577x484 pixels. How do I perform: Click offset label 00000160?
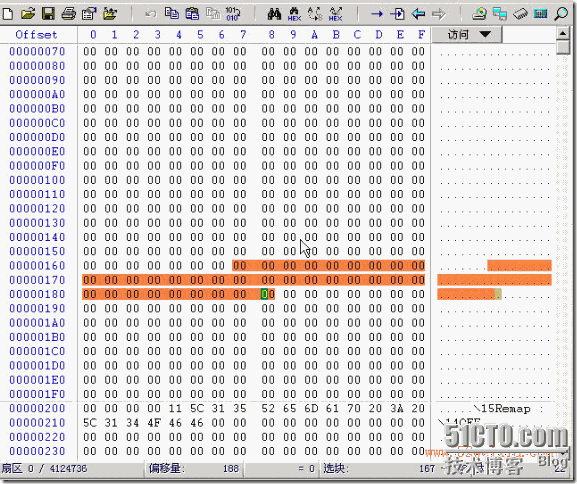[x=37, y=265]
